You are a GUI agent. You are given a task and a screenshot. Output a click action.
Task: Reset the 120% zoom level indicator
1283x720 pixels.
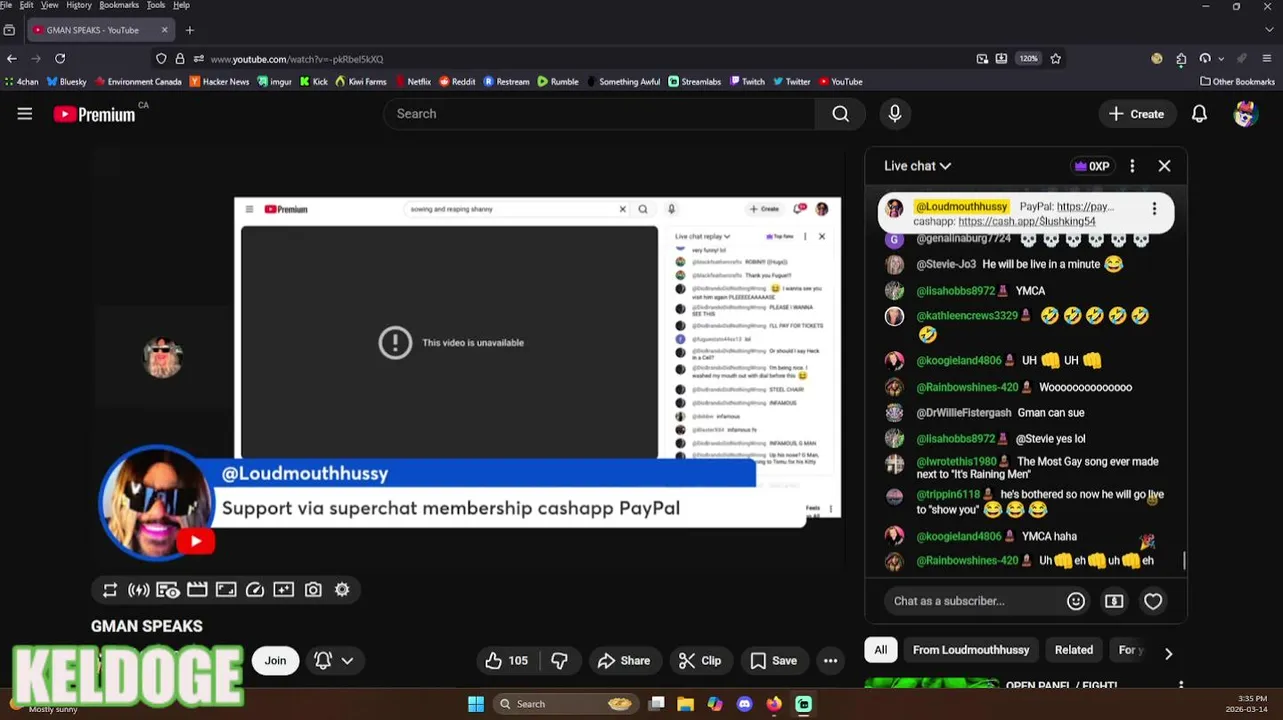tap(1028, 59)
